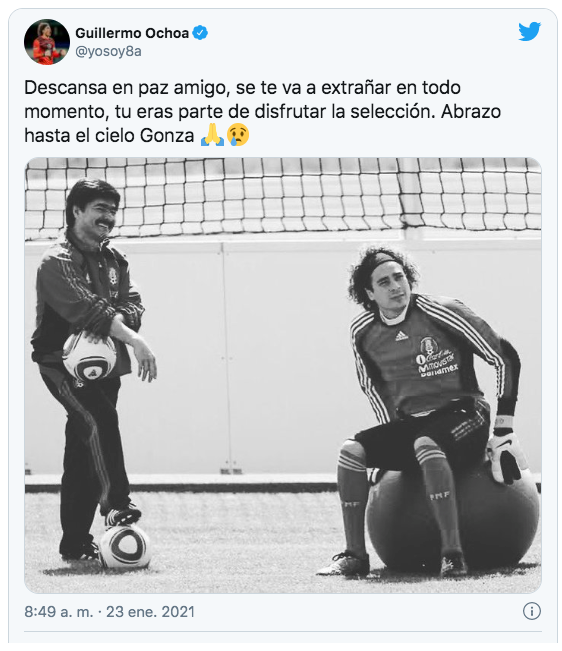Open the black-and-white tweet photo
The image size is (562, 651).
point(283,375)
